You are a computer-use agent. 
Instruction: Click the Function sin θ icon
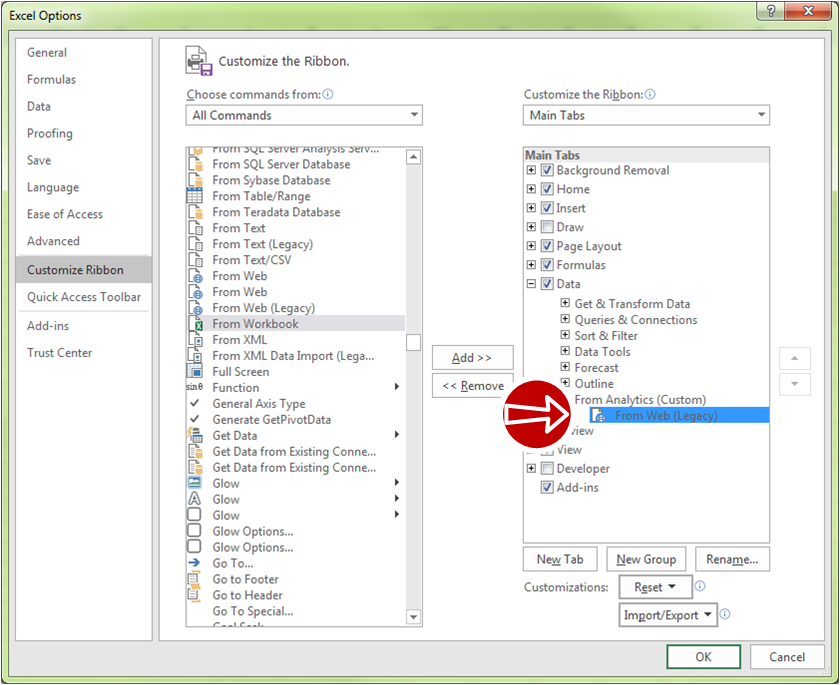point(195,388)
